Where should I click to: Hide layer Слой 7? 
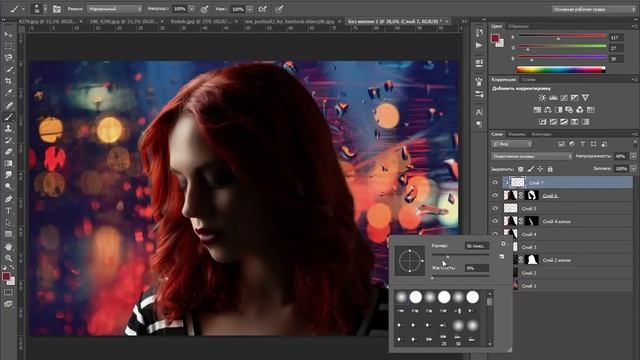click(x=495, y=182)
